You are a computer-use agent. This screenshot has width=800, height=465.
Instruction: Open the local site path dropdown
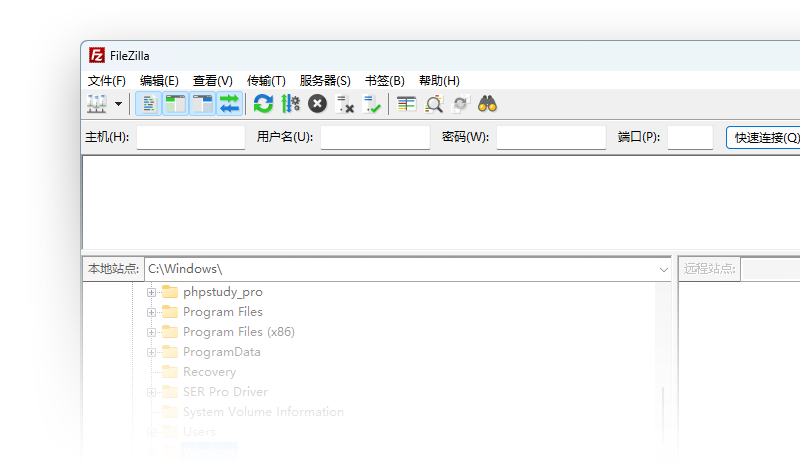tap(664, 269)
